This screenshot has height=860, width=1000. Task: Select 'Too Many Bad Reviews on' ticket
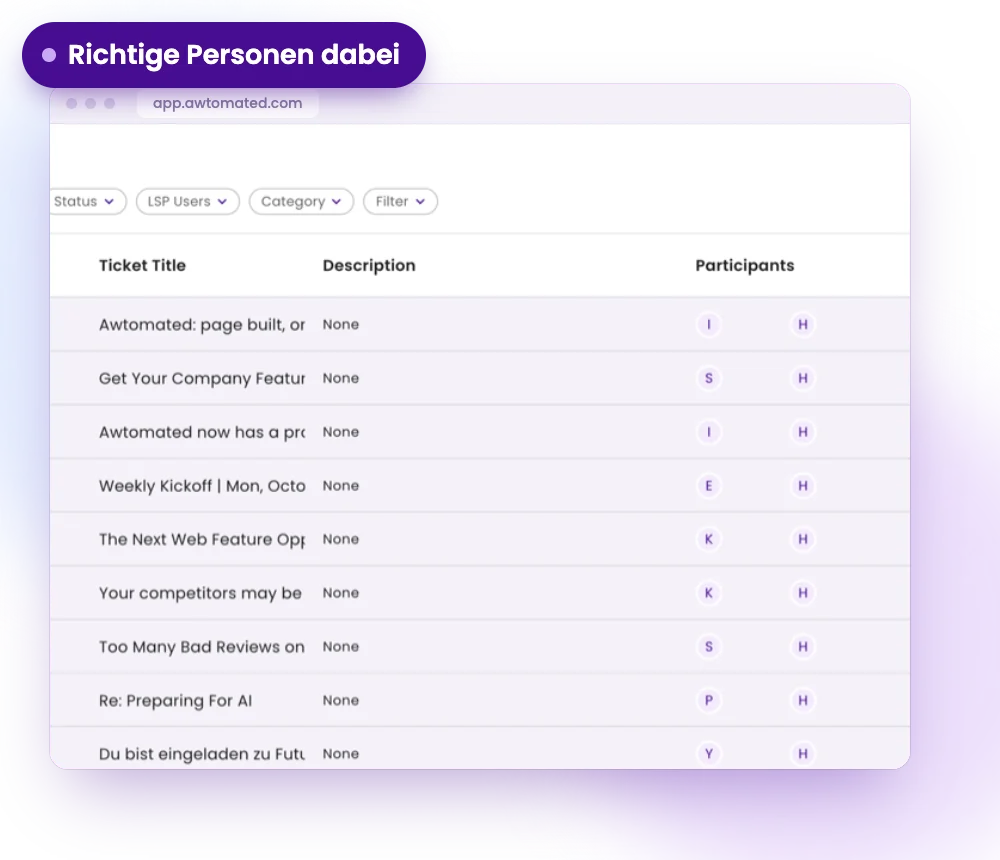[x=202, y=646]
